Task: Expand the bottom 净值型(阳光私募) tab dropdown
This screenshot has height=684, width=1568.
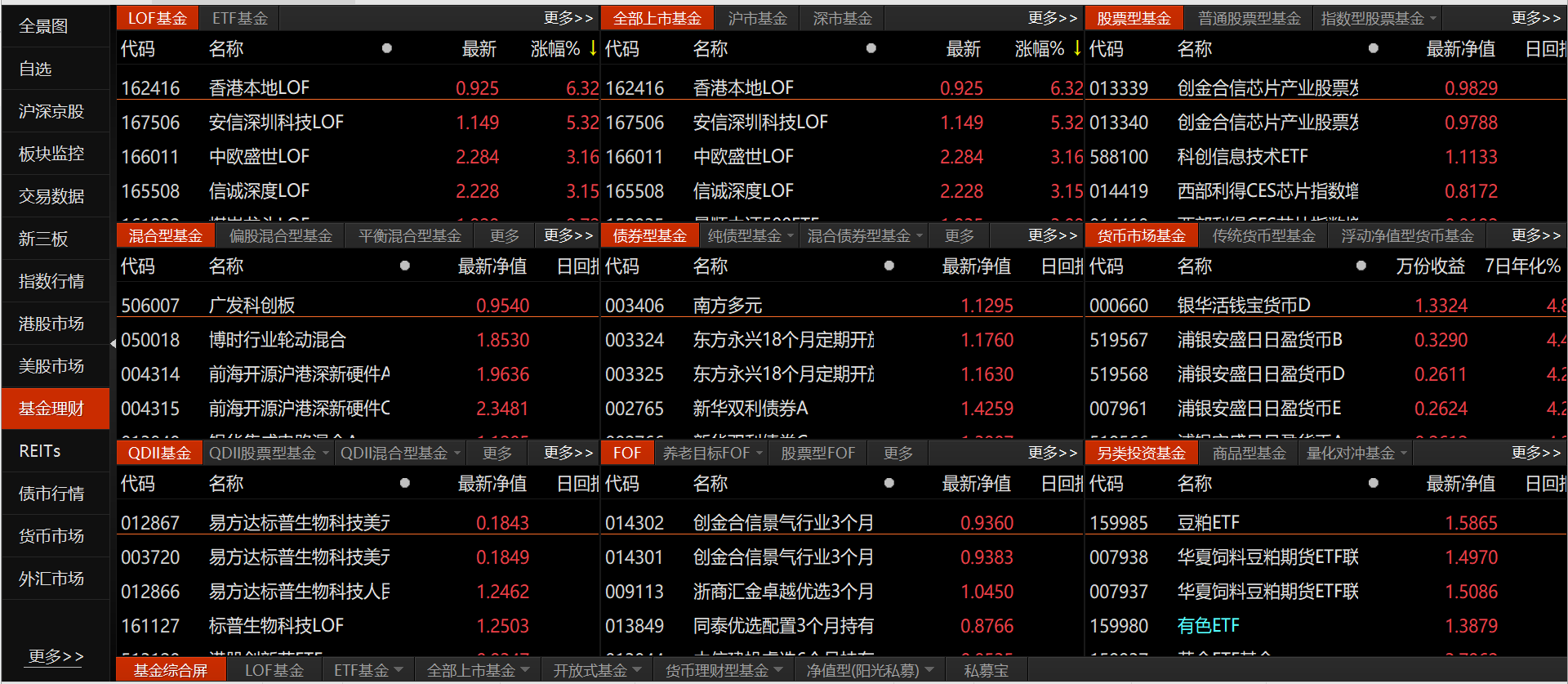Action: click(x=929, y=670)
